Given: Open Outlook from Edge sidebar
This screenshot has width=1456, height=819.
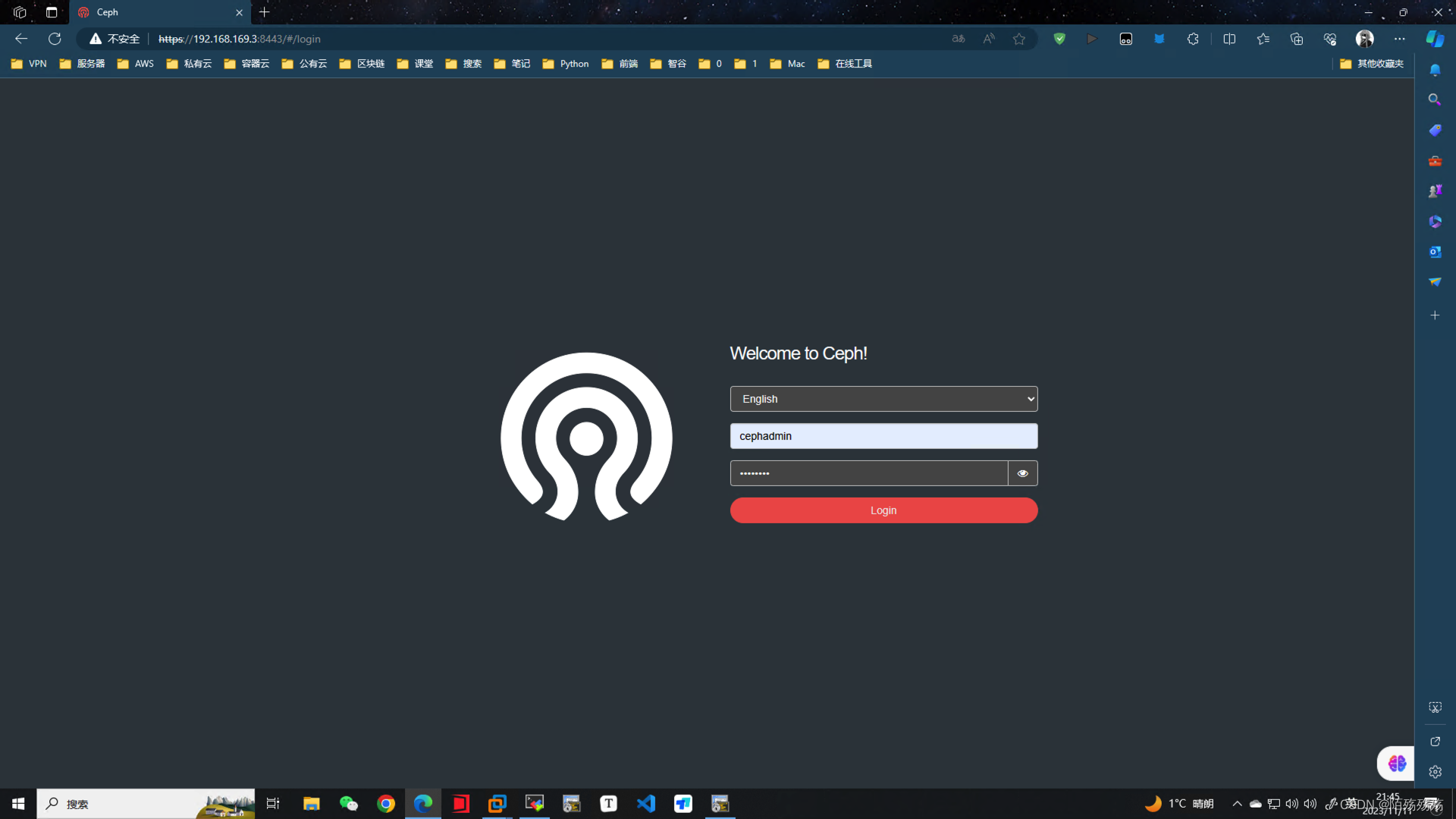Looking at the screenshot, I should click(x=1435, y=252).
